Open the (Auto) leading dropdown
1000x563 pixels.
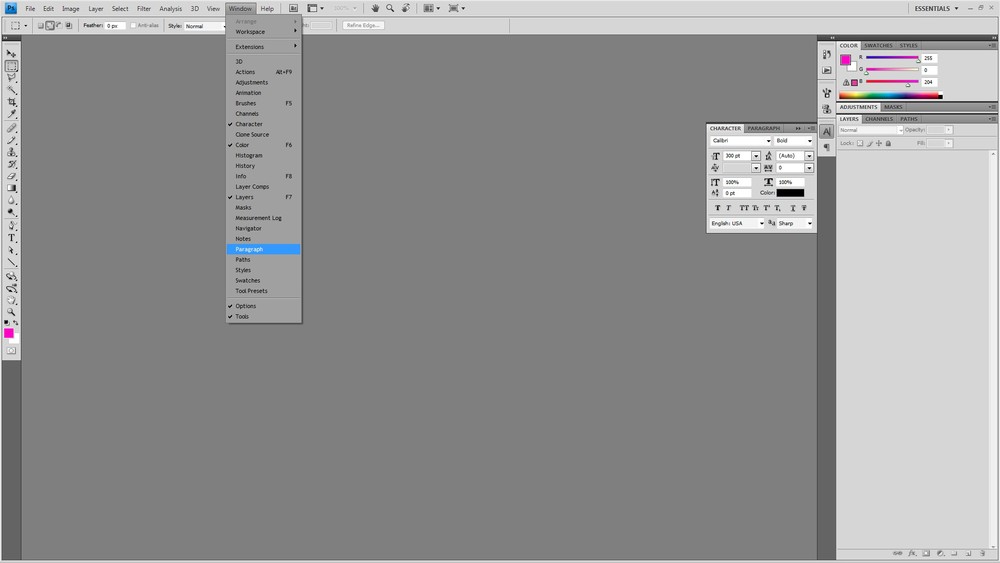[x=809, y=156]
